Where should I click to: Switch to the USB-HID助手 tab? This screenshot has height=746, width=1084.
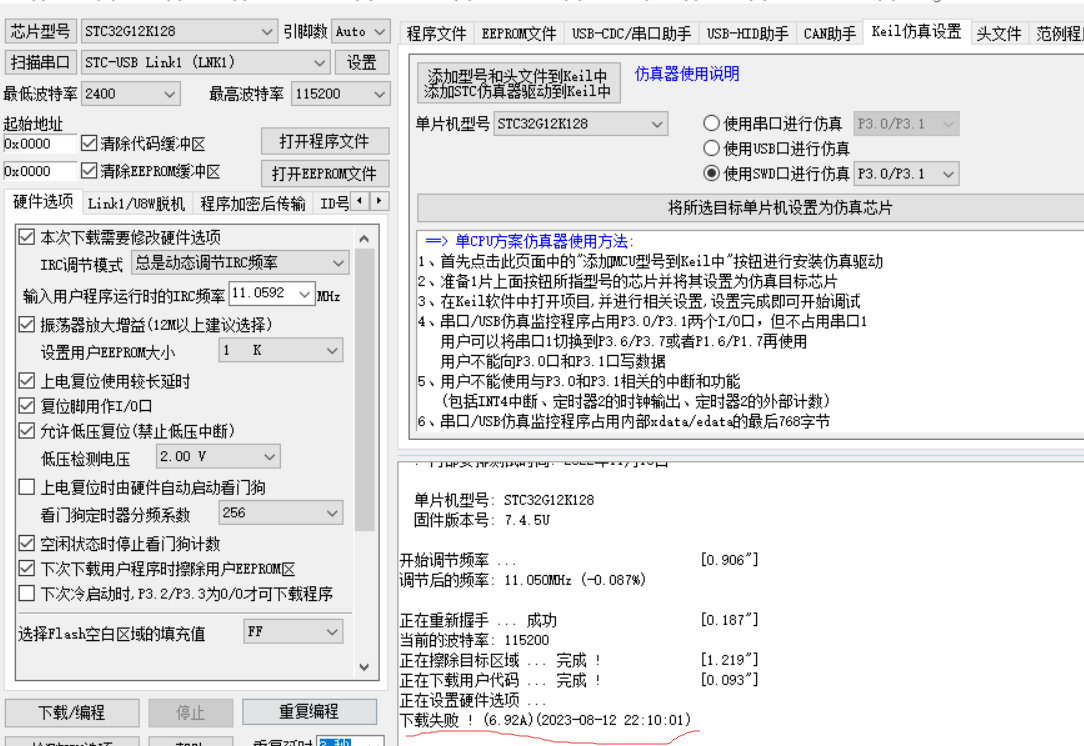point(747,33)
